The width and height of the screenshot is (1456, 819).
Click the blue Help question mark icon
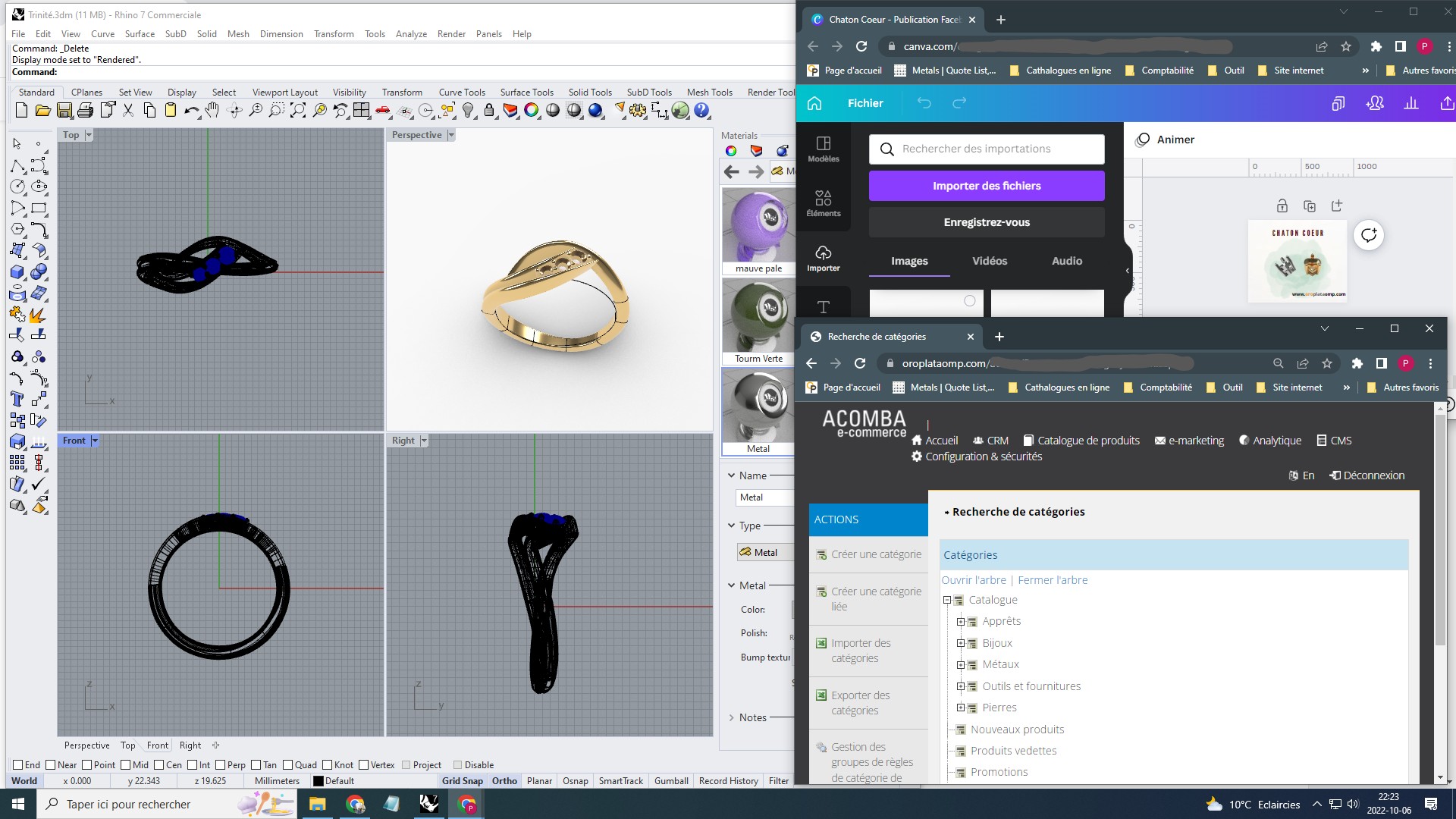pyautogui.click(x=702, y=111)
